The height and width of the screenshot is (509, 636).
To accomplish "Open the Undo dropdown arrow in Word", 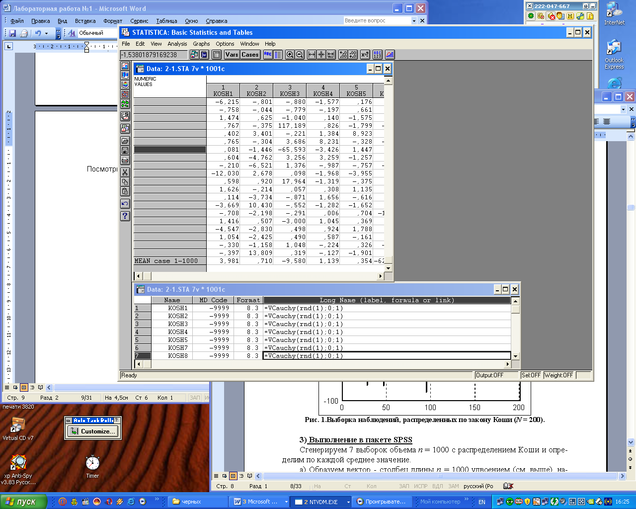I will tap(46, 33).
